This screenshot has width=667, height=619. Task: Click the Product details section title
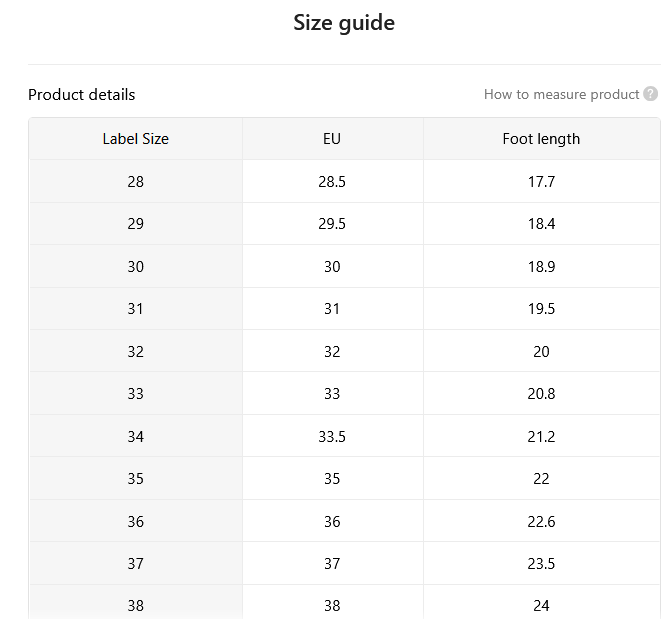(x=82, y=94)
